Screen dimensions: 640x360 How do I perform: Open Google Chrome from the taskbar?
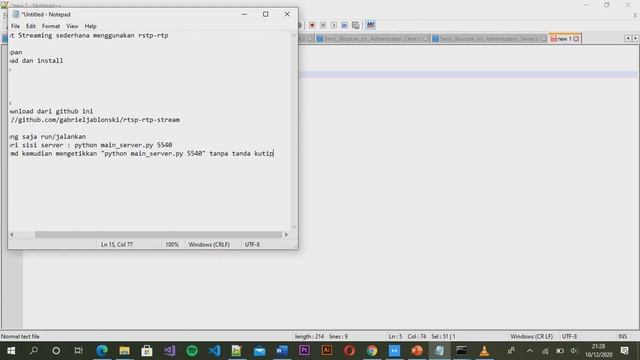coord(372,351)
